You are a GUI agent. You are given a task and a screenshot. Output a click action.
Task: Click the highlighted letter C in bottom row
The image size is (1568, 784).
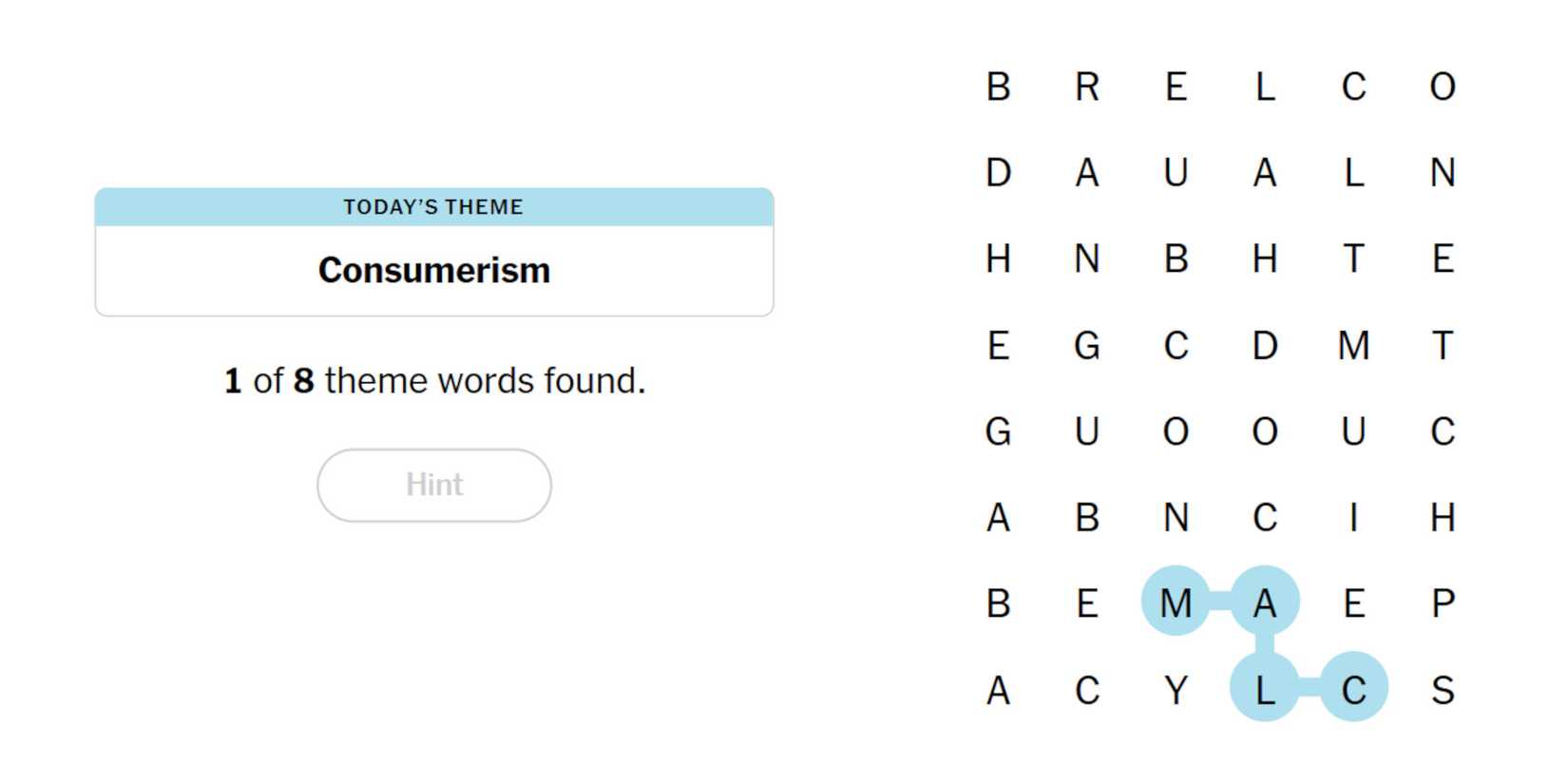tap(1353, 689)
